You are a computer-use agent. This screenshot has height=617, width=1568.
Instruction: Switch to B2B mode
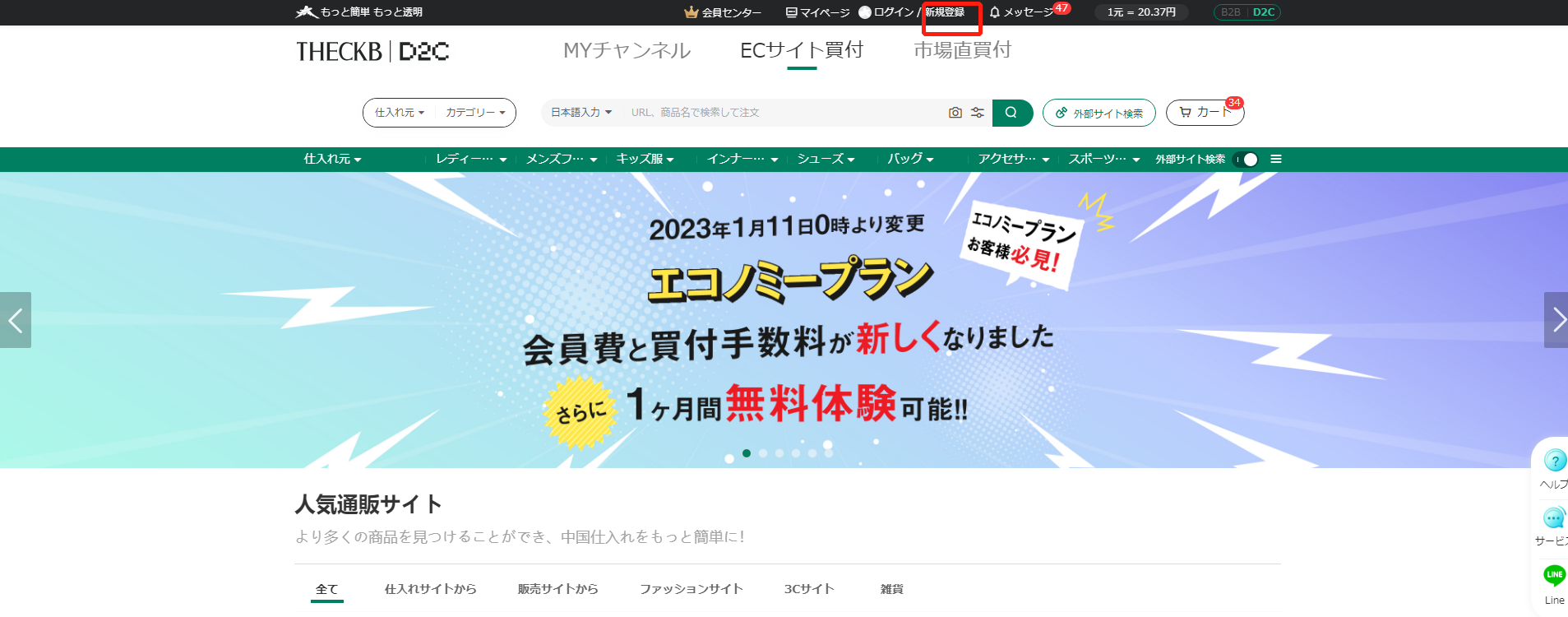pyautogui.click(x=1230, y=12)
